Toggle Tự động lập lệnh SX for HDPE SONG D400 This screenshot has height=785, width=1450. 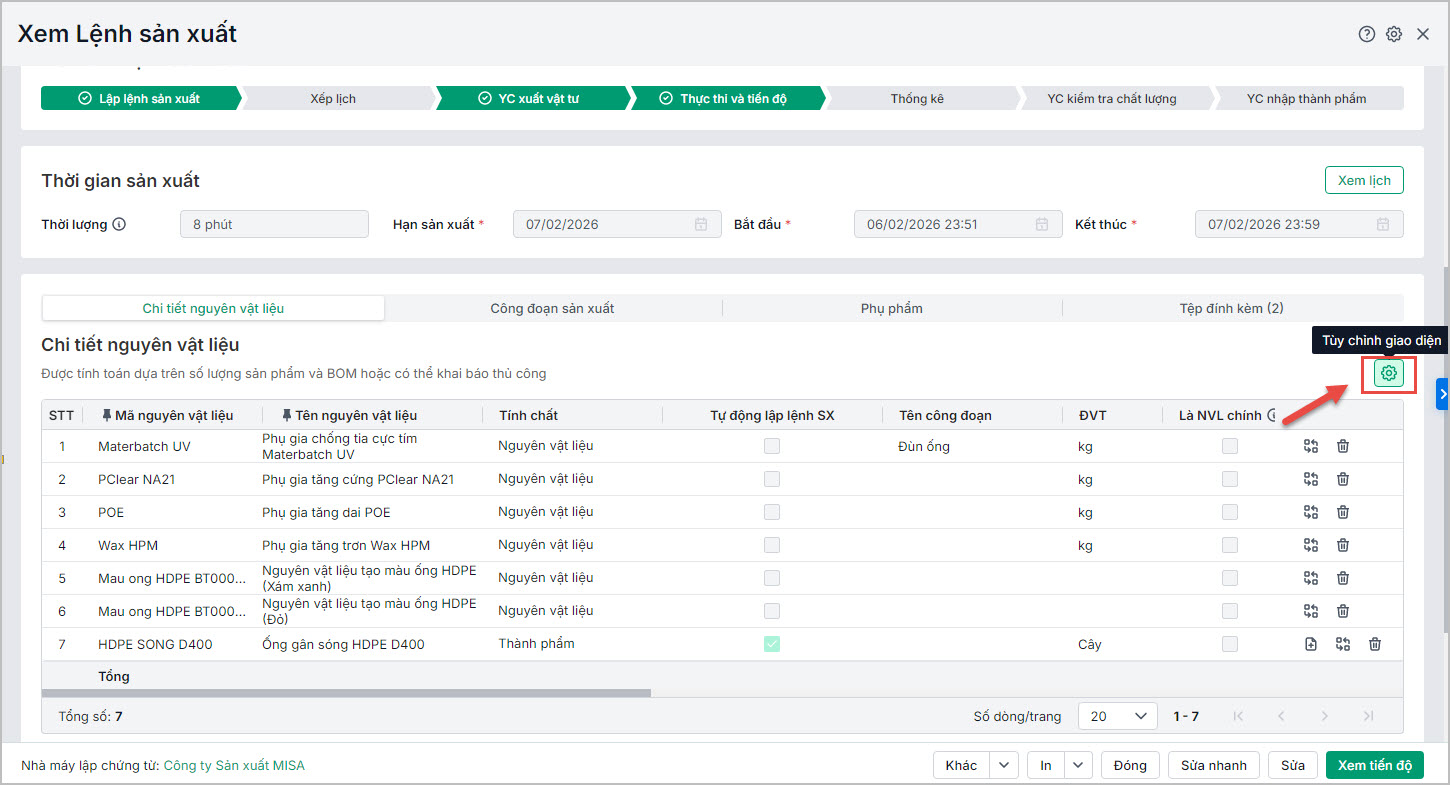click(x=772, y=645)
